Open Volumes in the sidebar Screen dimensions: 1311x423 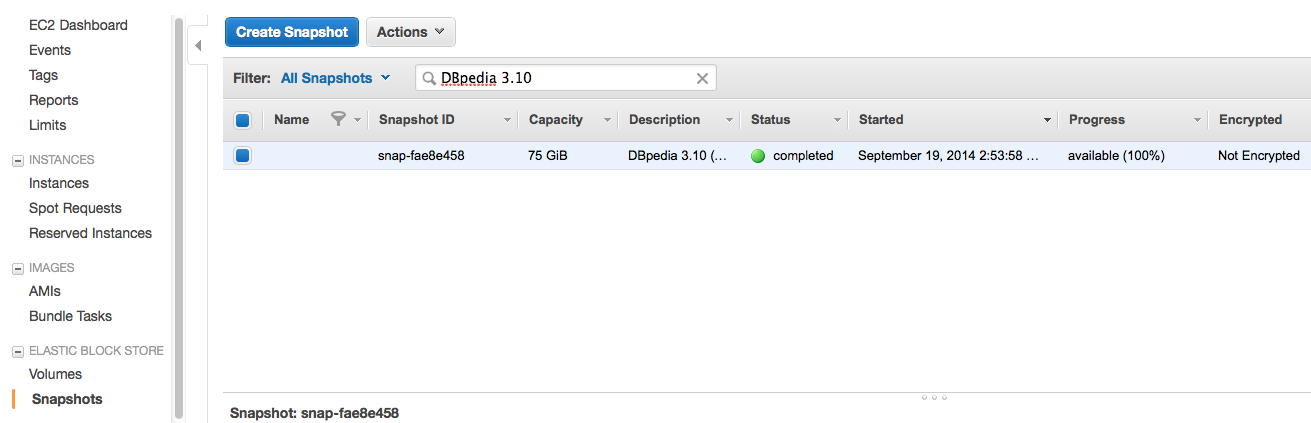point(55,374)
